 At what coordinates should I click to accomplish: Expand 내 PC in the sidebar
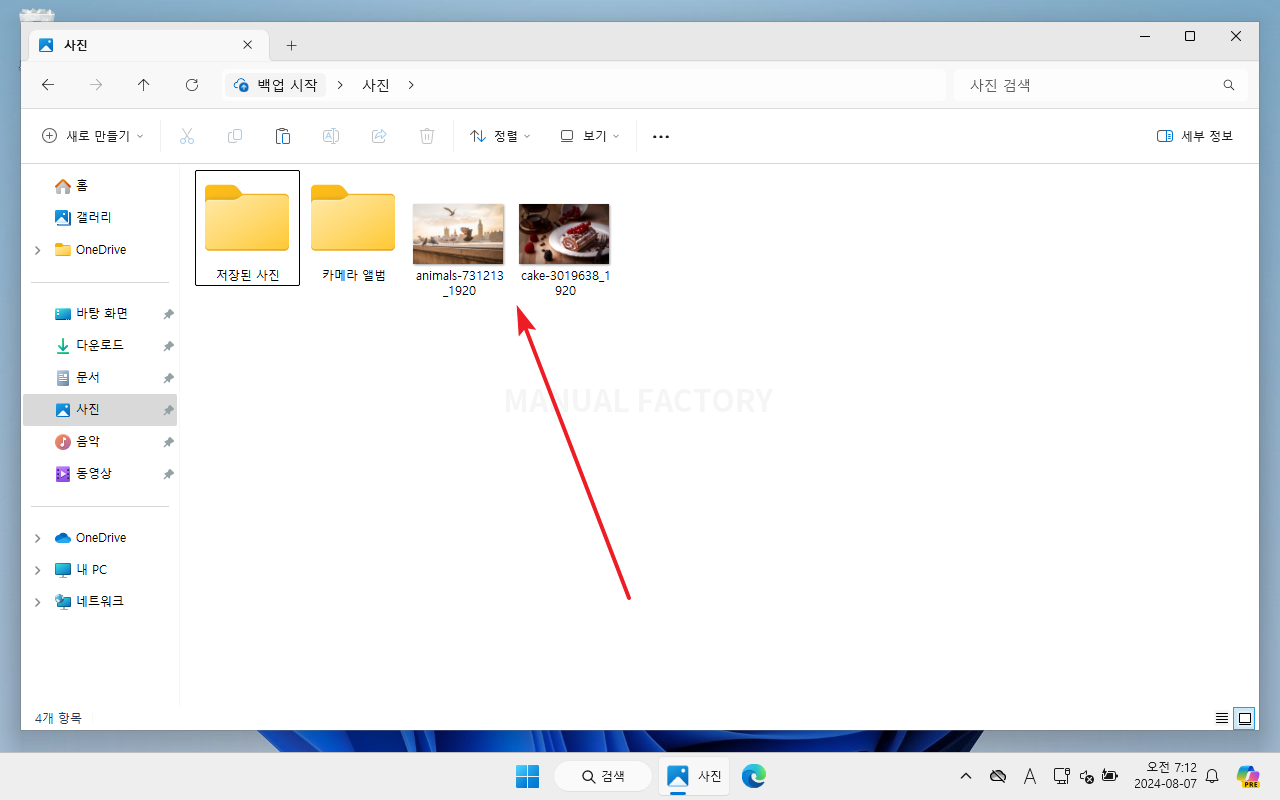37,569
